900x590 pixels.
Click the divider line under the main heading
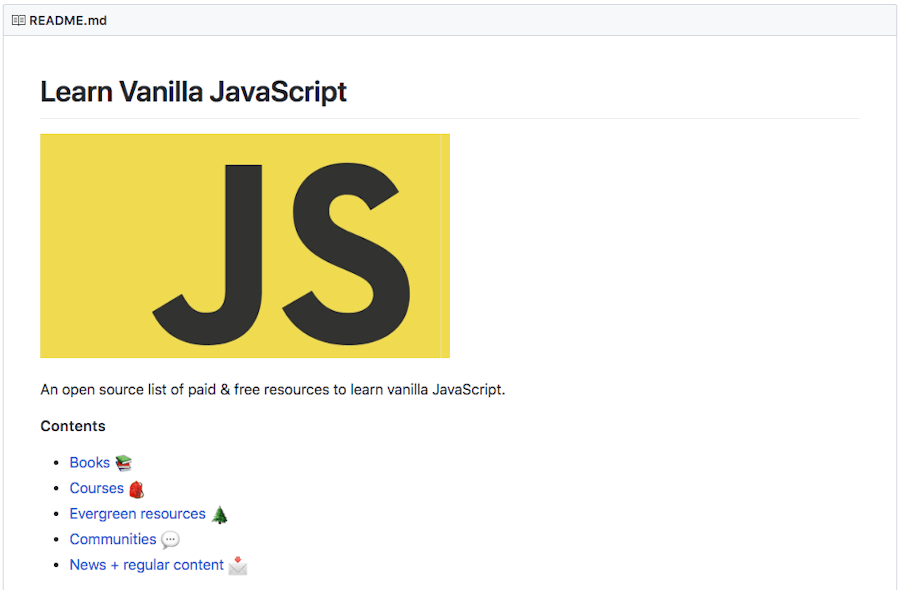coord(450,115)
